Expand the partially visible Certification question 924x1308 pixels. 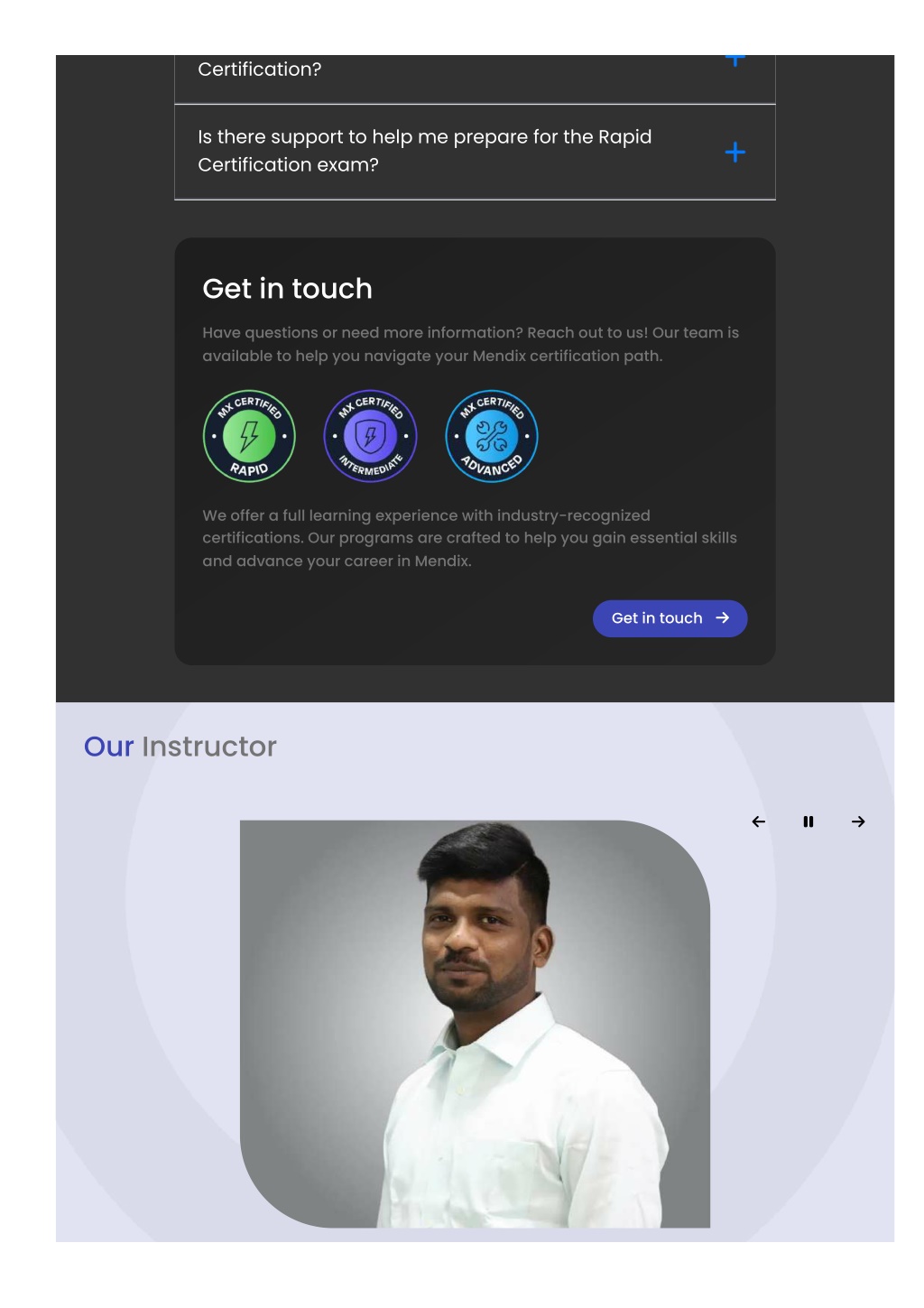pyautogui.click(x=475, y=79)
